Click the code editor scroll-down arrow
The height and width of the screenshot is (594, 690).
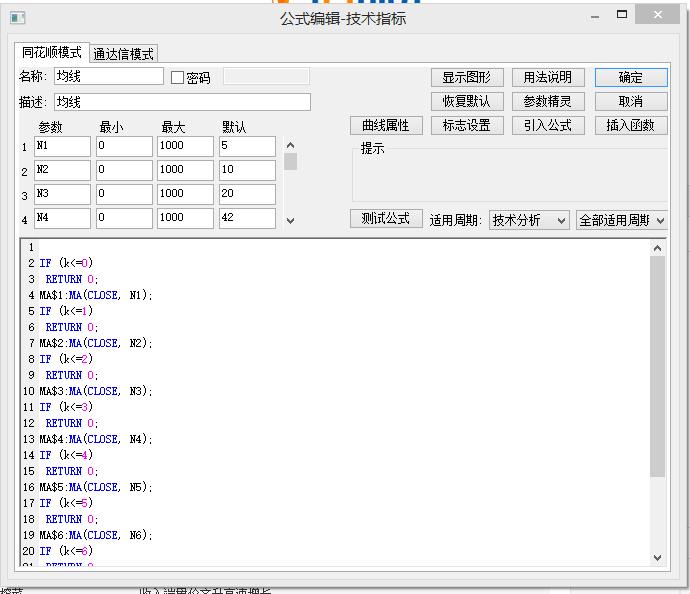point(657,557)
